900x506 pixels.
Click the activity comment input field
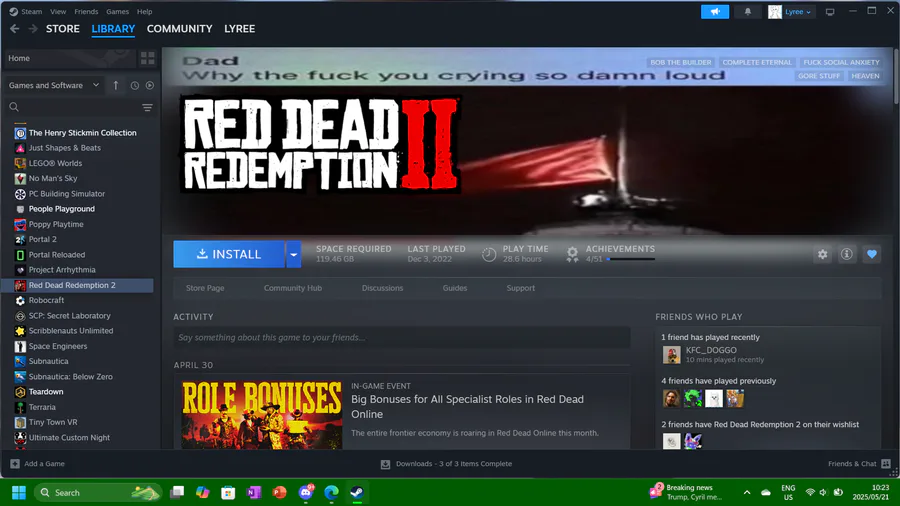click(402, 337)
